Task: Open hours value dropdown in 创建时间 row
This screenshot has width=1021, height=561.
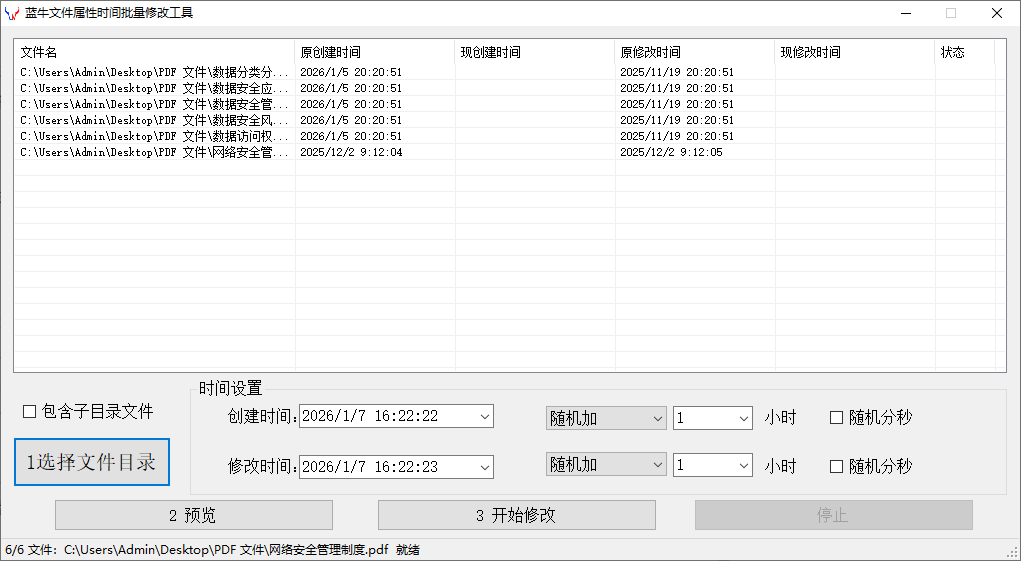Action: coord(744,418)
